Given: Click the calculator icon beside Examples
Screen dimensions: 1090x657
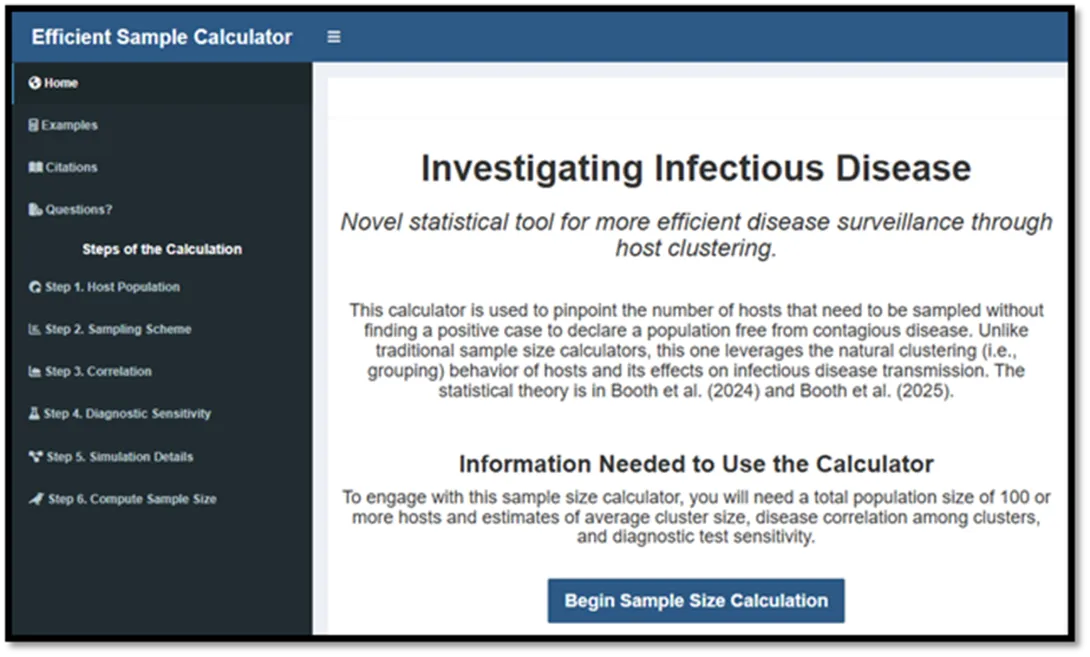Looking at the screenshot, I should 33,125.
